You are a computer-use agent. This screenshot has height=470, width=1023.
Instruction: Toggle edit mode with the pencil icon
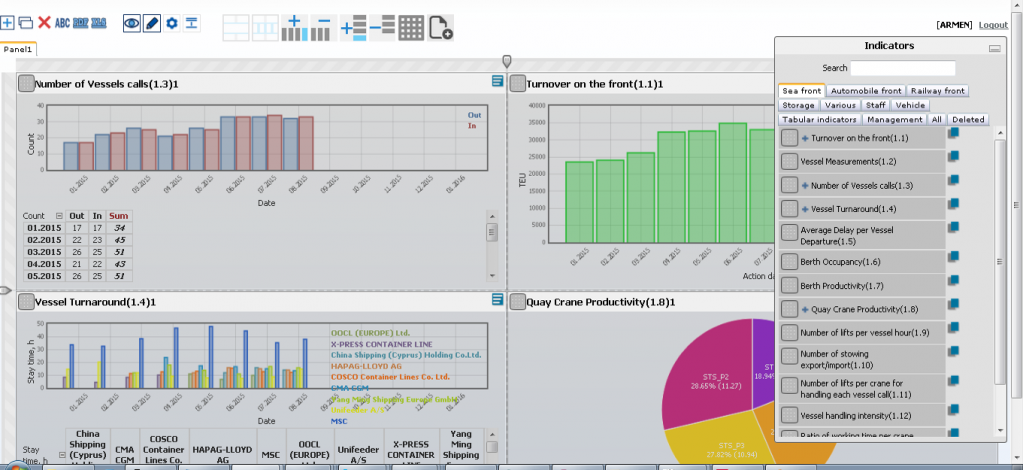pos(151,24)
